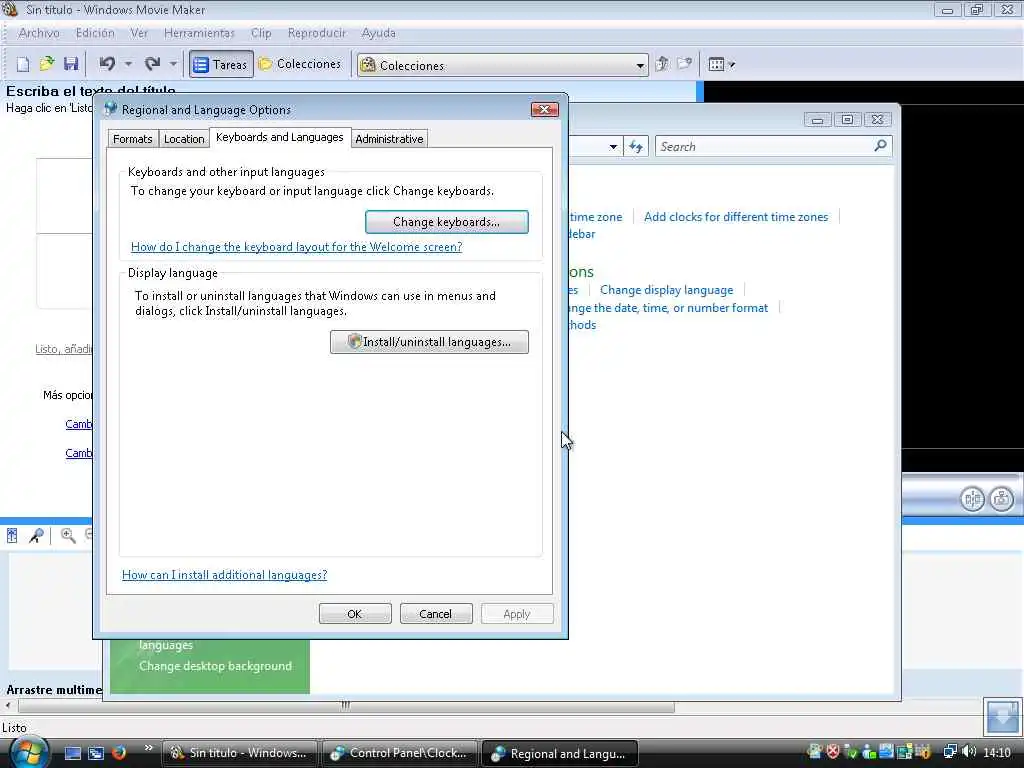The image size is (1024, 768).
Task: Refresh the Control Panel address bar
Action: point(636,146)
